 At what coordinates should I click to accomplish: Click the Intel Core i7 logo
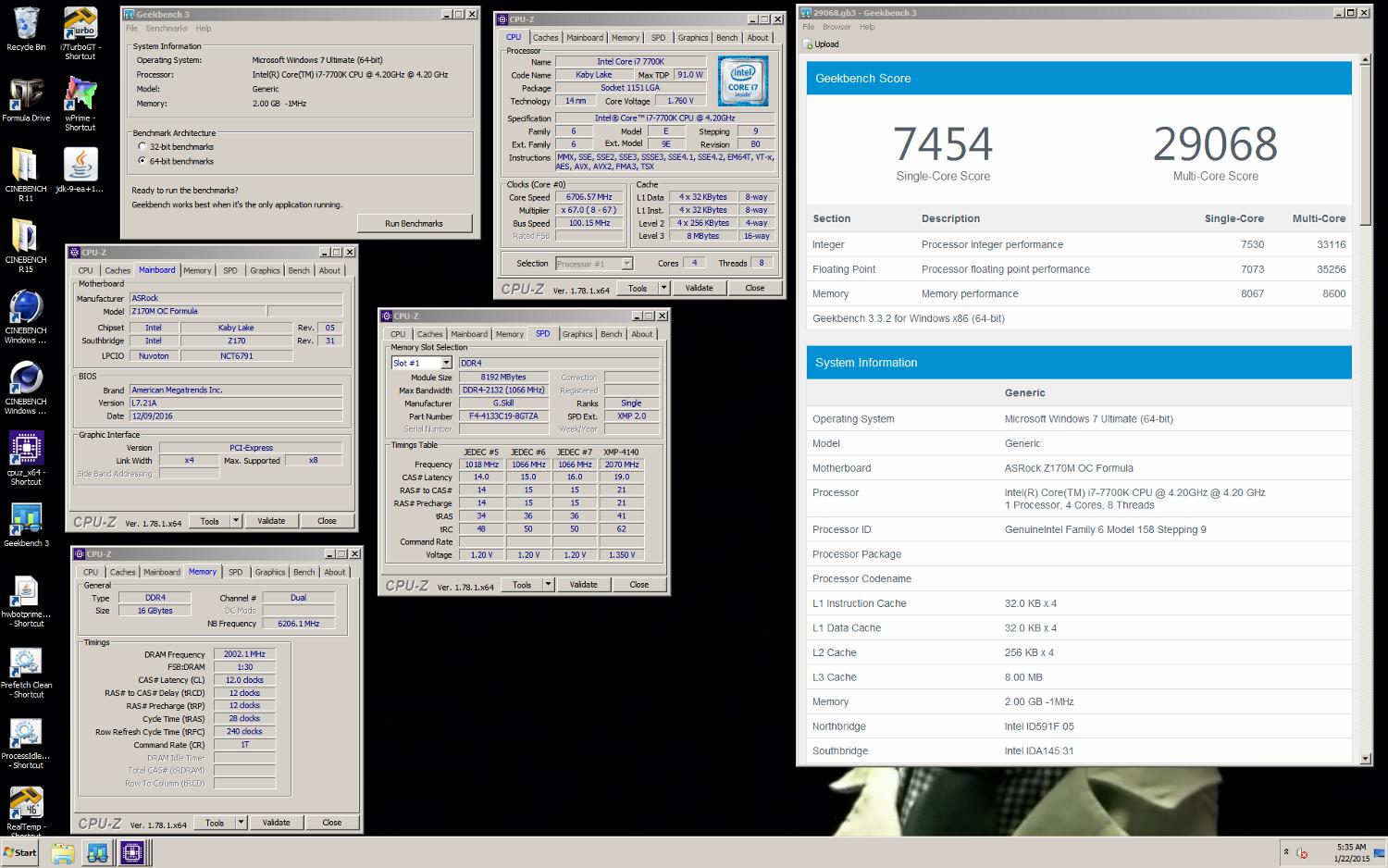tap(742, 81)
